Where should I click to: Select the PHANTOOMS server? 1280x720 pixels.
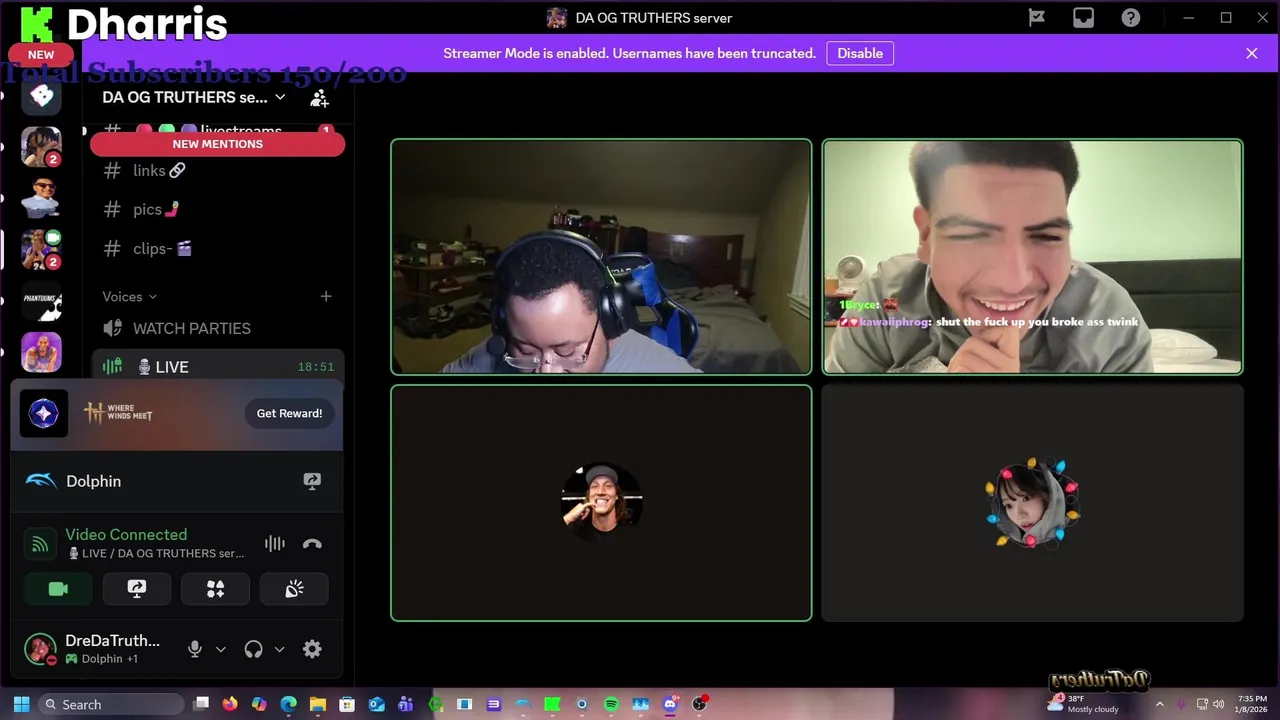(x=42, y=301)
